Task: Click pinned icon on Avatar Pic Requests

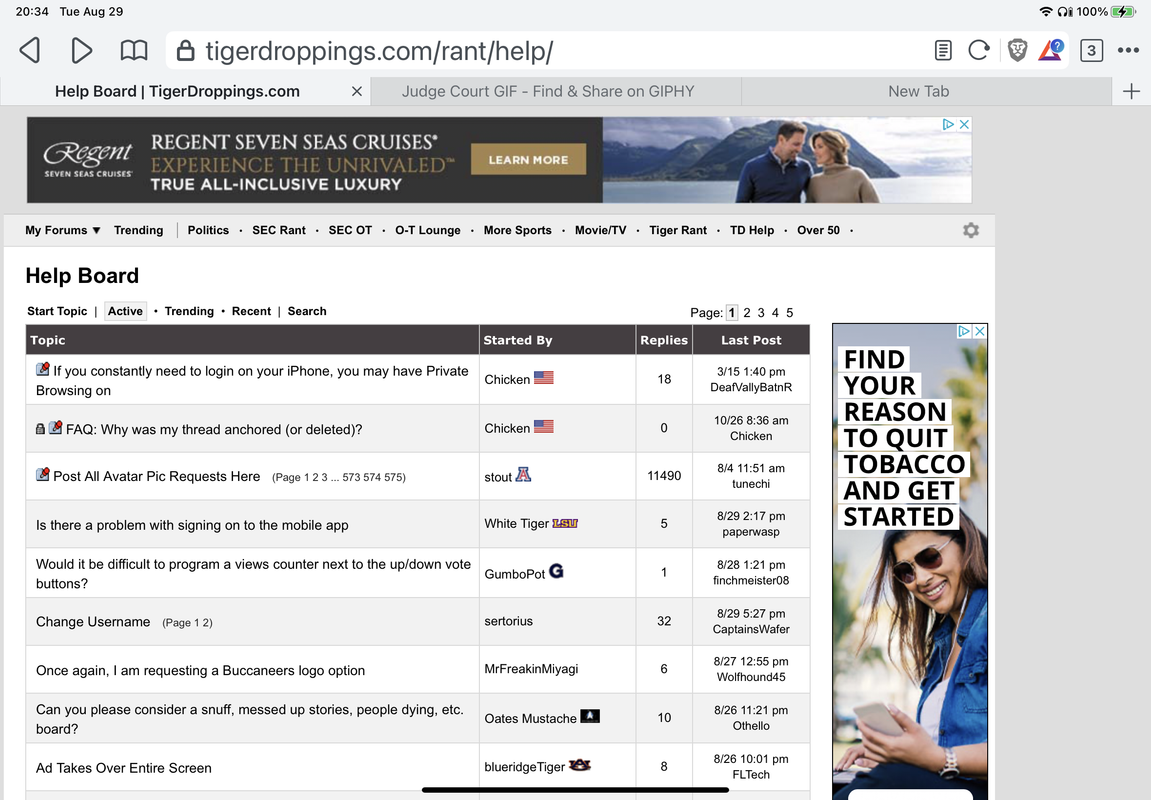Action: pos(43,475)
